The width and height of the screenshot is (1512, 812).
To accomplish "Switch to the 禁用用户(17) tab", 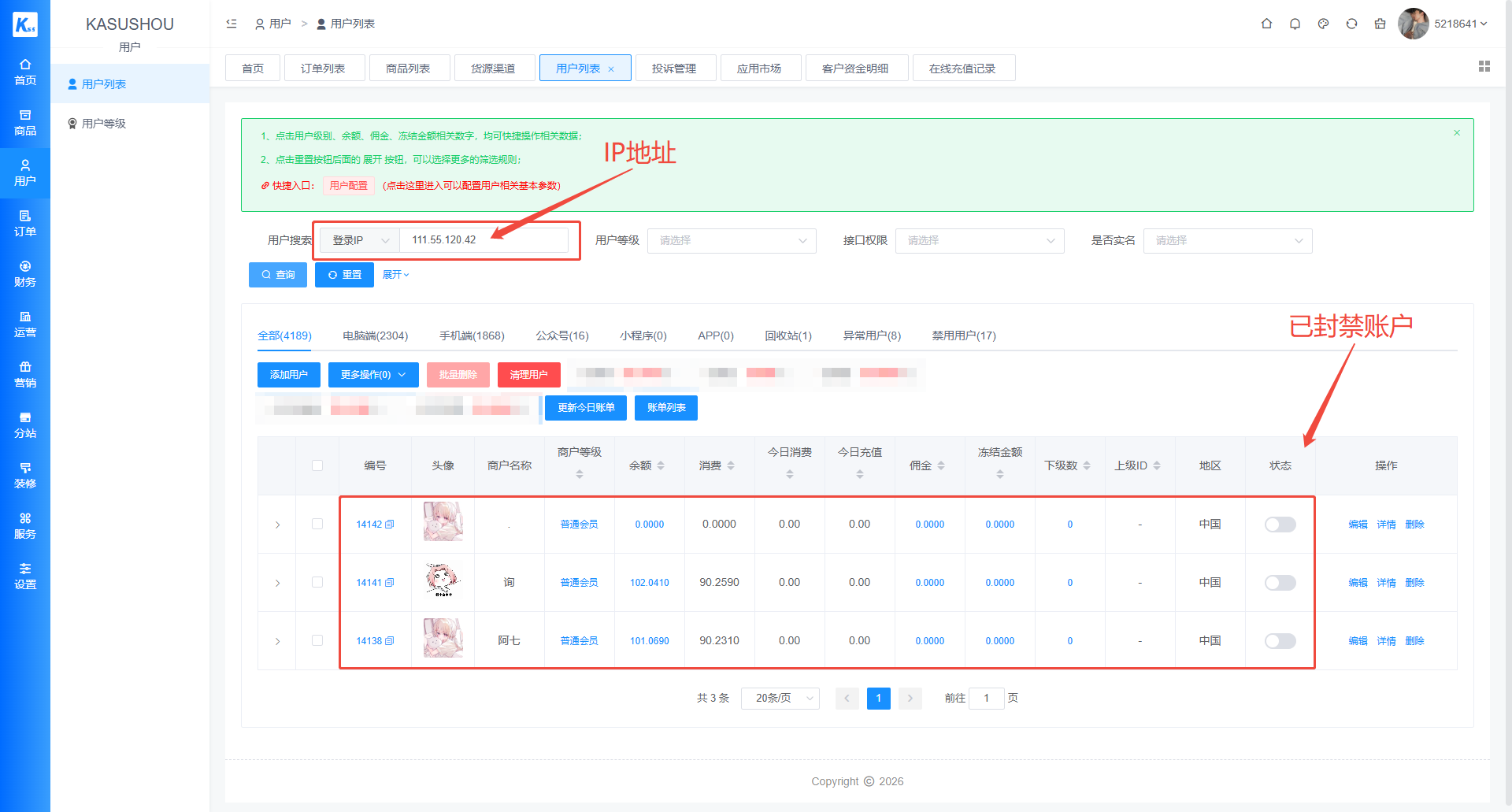I will [962, 336].
